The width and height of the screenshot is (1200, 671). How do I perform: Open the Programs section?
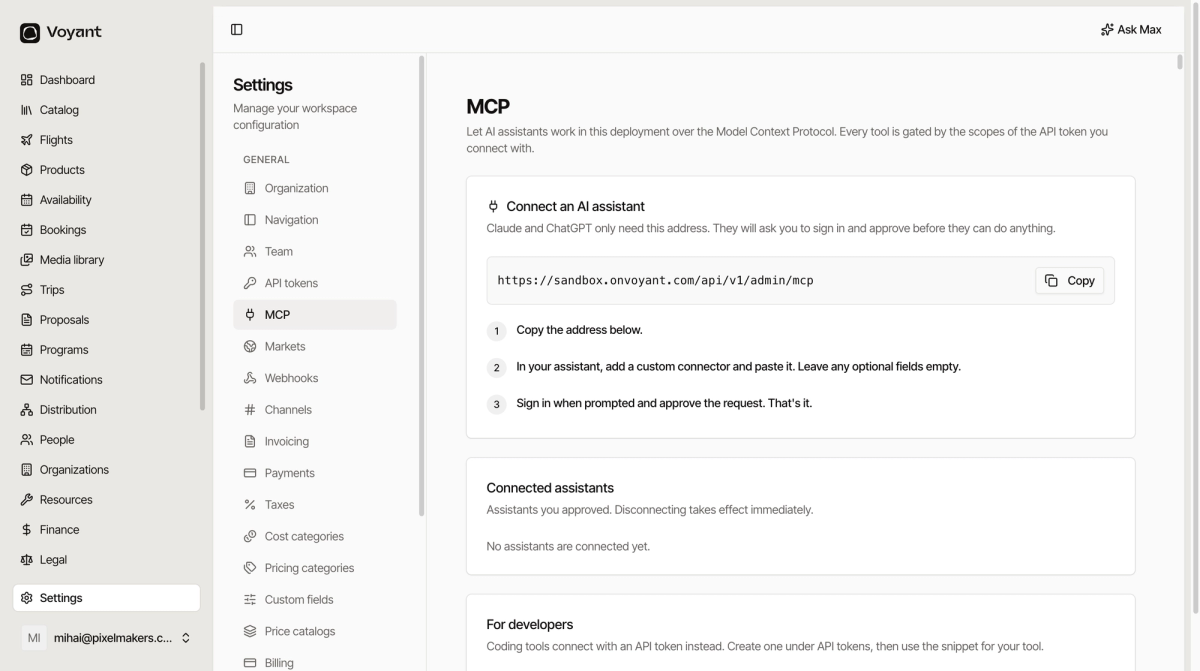(106, 350)
